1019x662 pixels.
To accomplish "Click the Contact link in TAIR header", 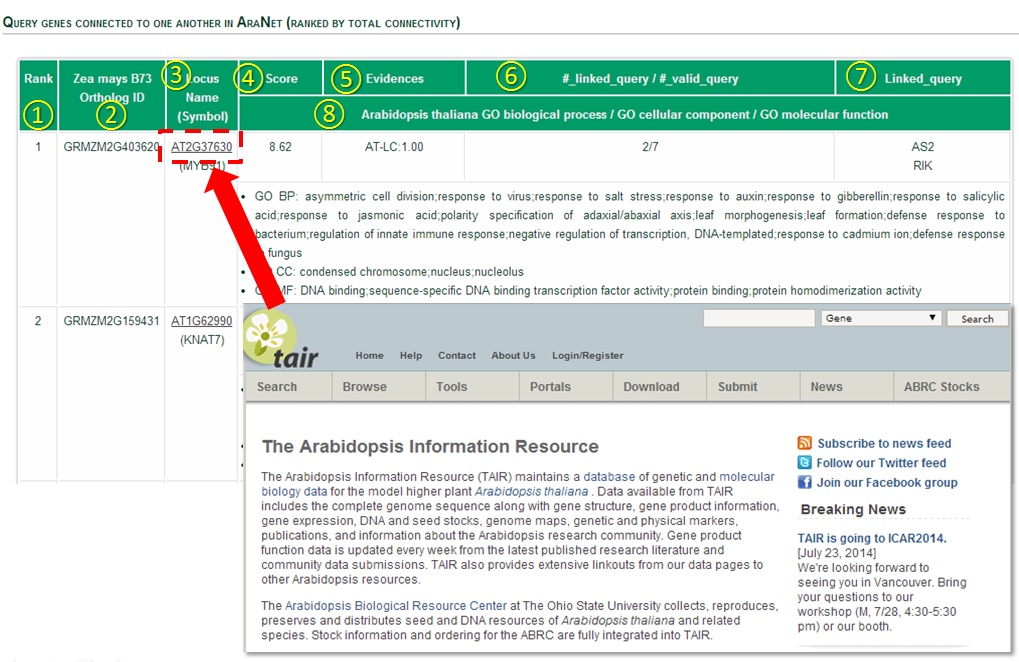I will [x=456, y=355].
